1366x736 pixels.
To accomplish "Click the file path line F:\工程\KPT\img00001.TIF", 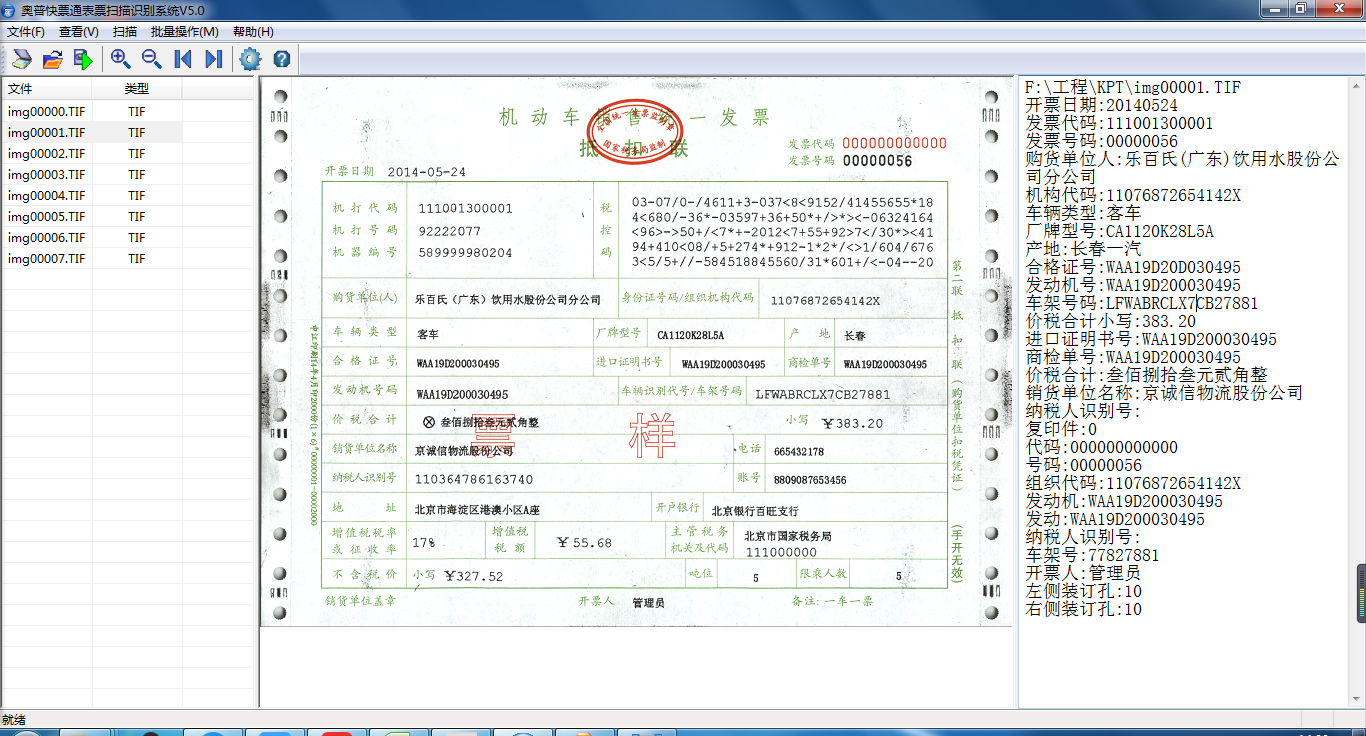I will click(1133, 87).
